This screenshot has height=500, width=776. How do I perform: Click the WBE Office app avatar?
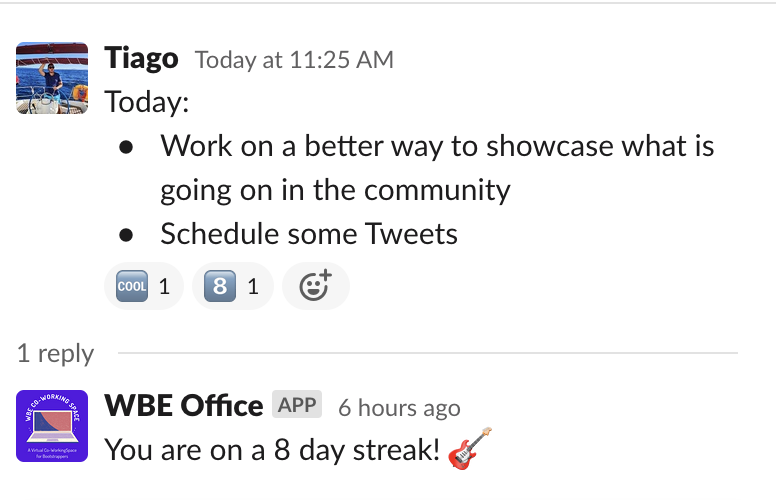pyautogui.click(x=53, y=426)
